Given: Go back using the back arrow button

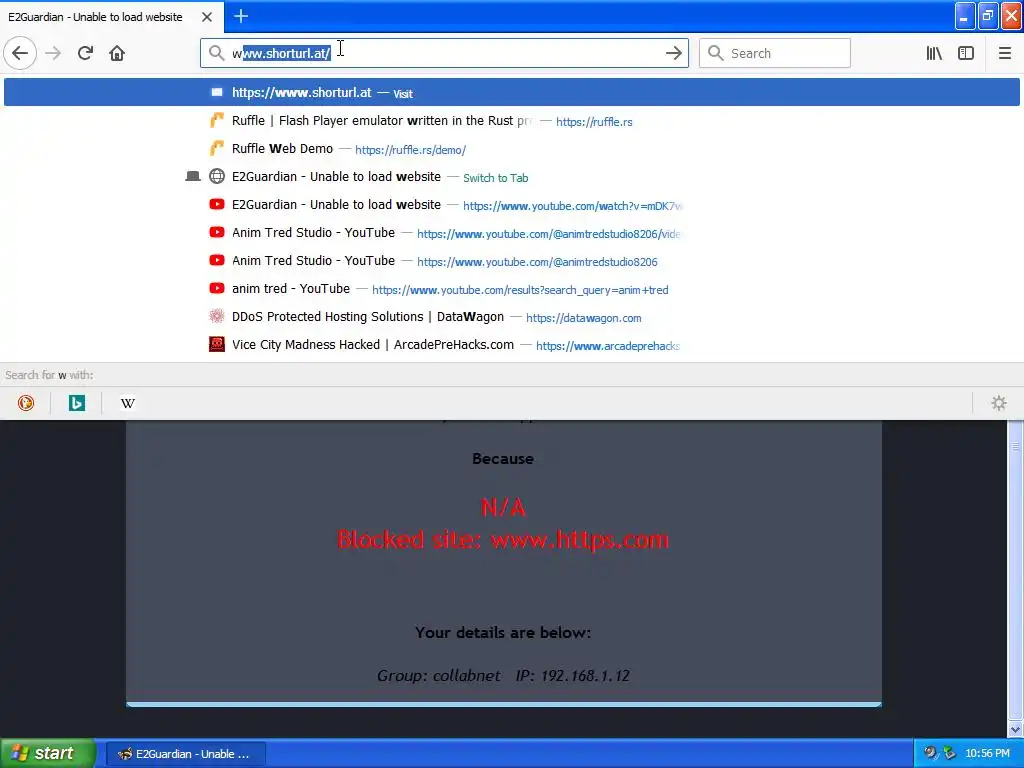Looking at the screenshot, I should [20, 53].
